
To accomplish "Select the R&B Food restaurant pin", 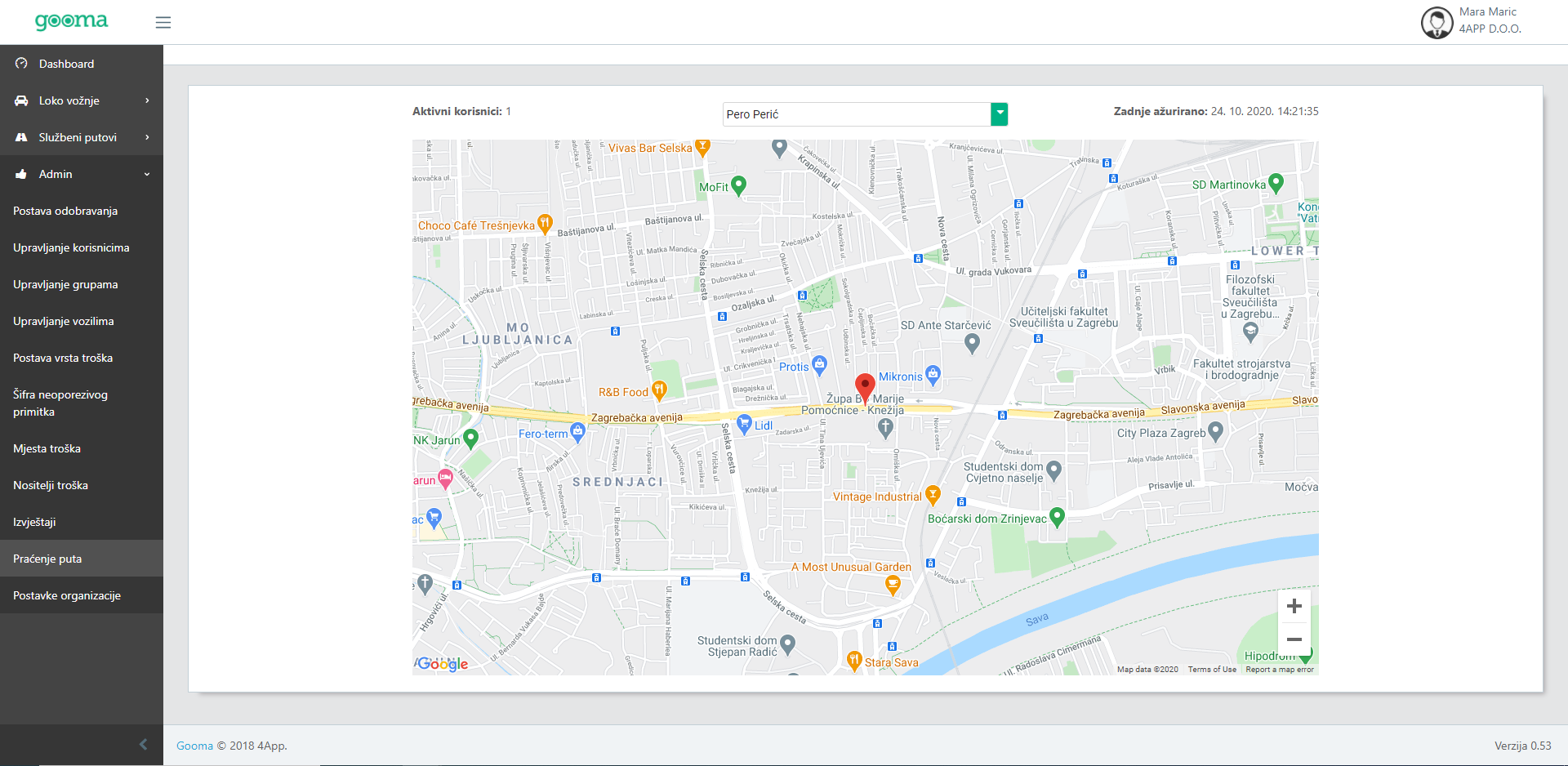I will tap(659, 390).
